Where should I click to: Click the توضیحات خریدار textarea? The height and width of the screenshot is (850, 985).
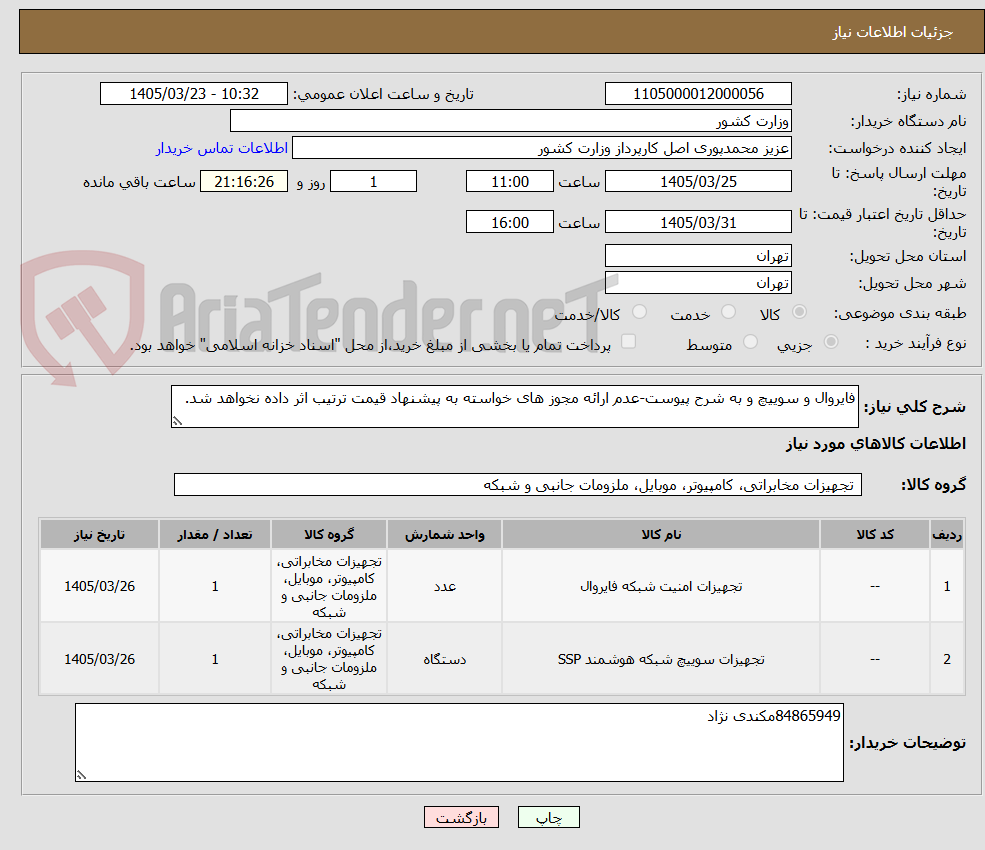pos(459,743)
